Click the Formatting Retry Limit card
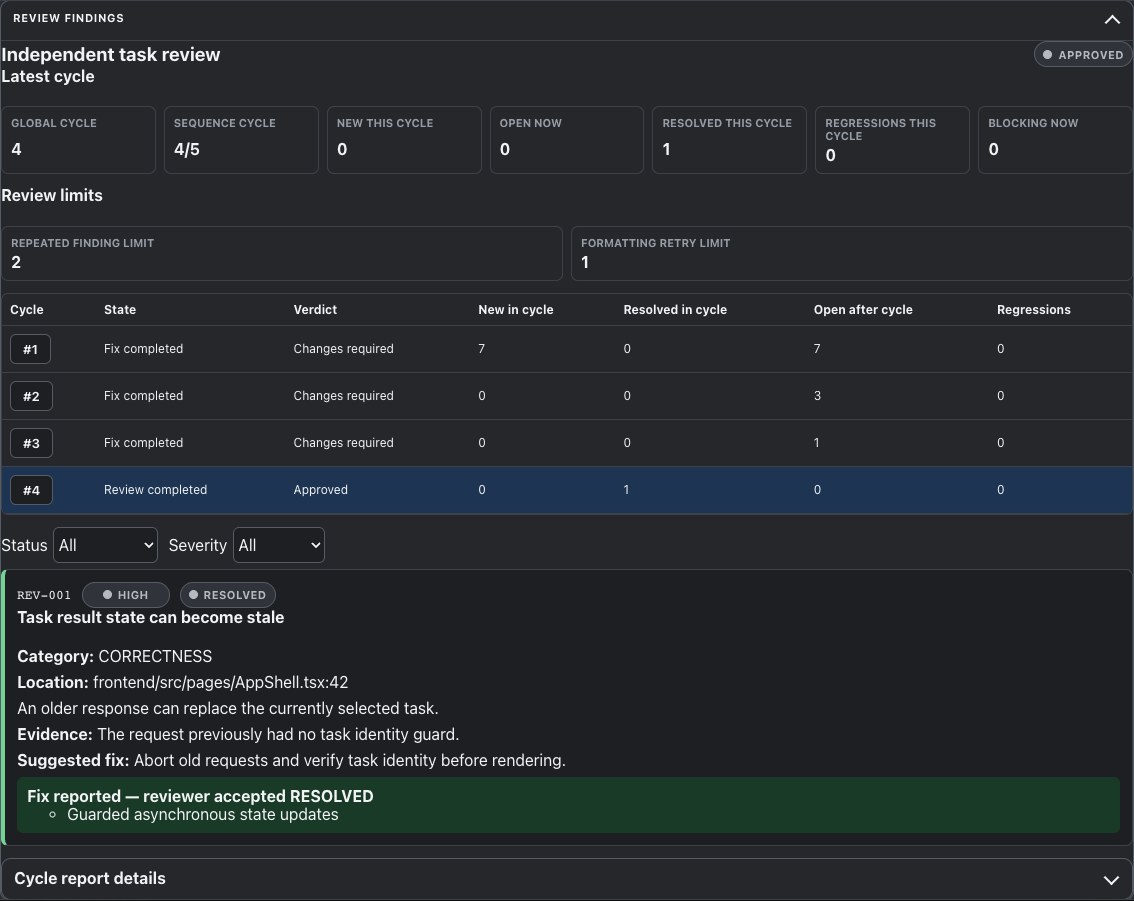The width and height of the screenshot is (1134, 901). 852,253
